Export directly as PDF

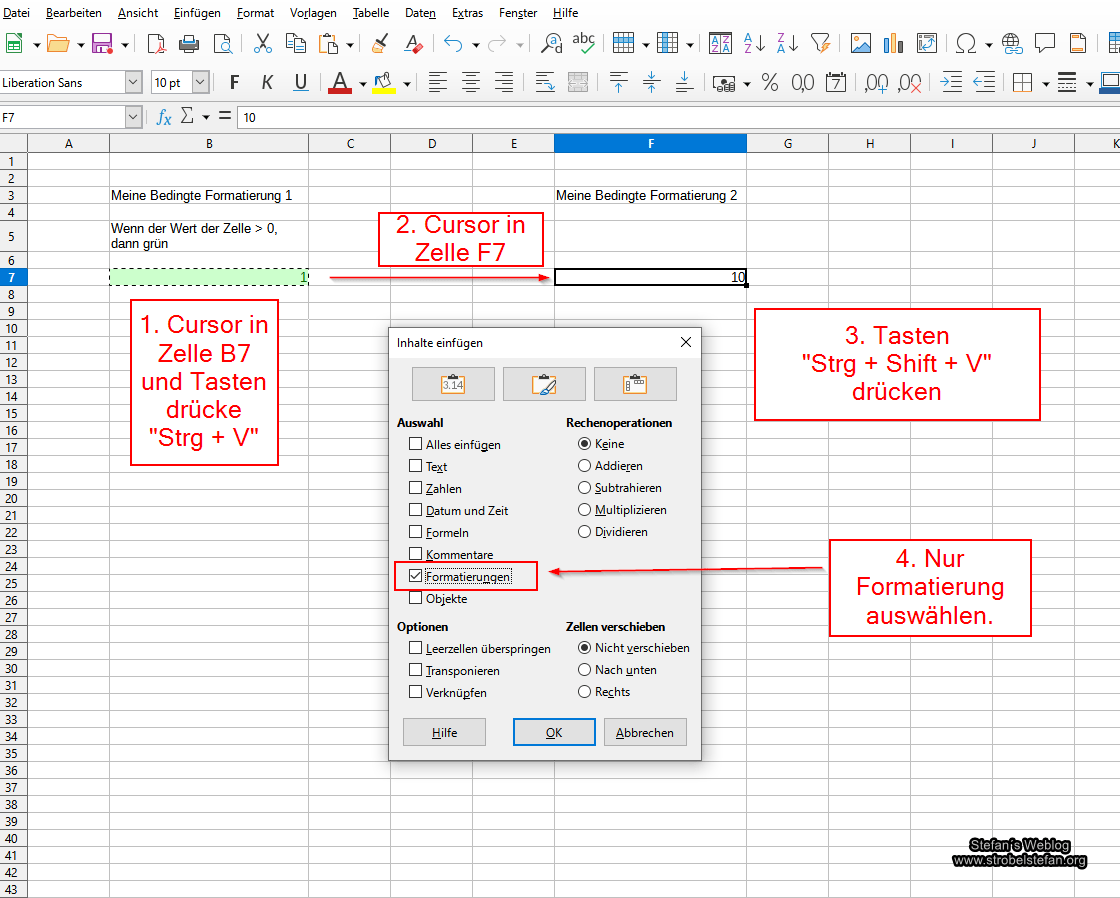[157, 43]
